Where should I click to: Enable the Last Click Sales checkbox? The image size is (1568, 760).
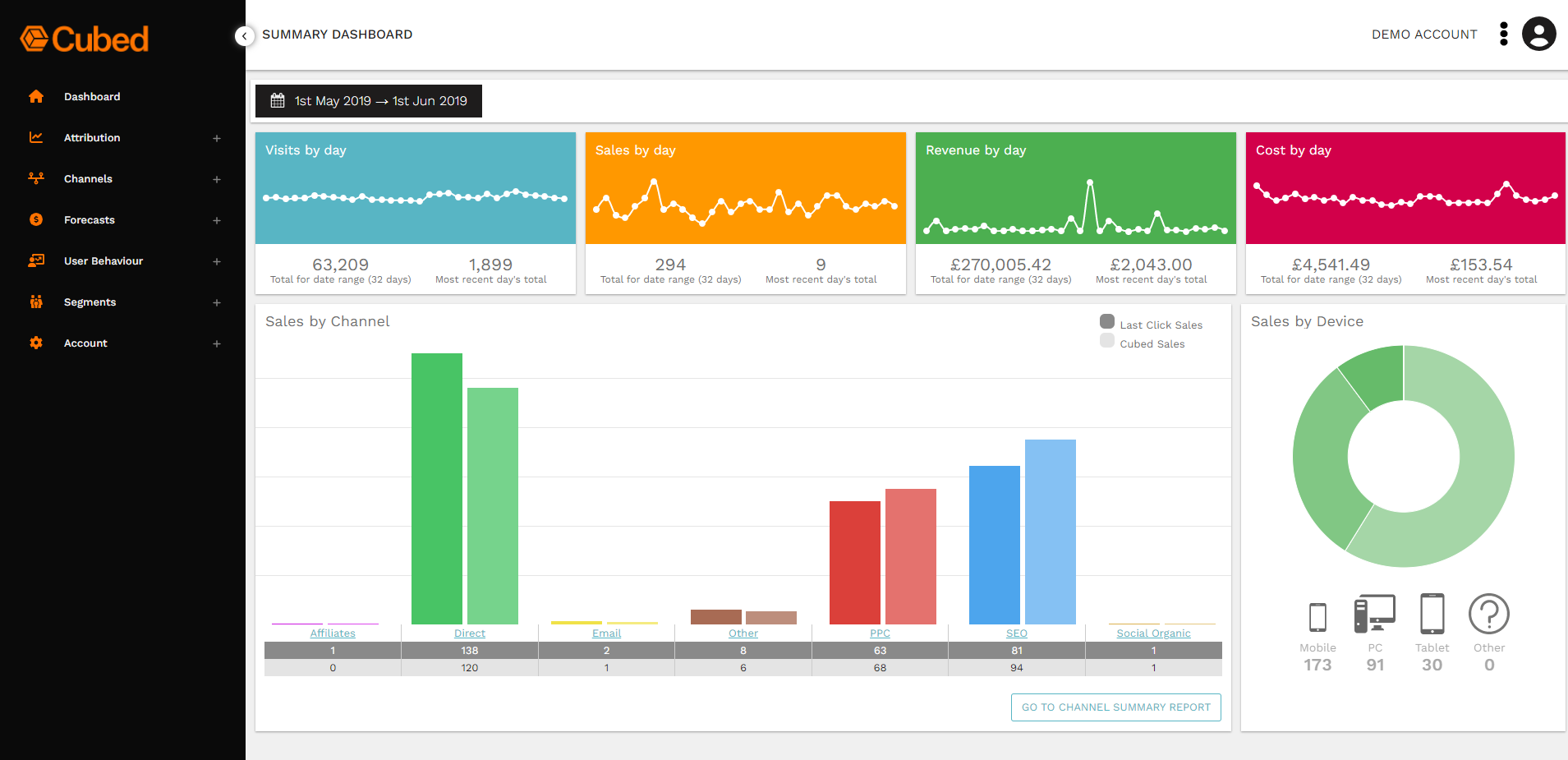click(x=1107, y=321)
